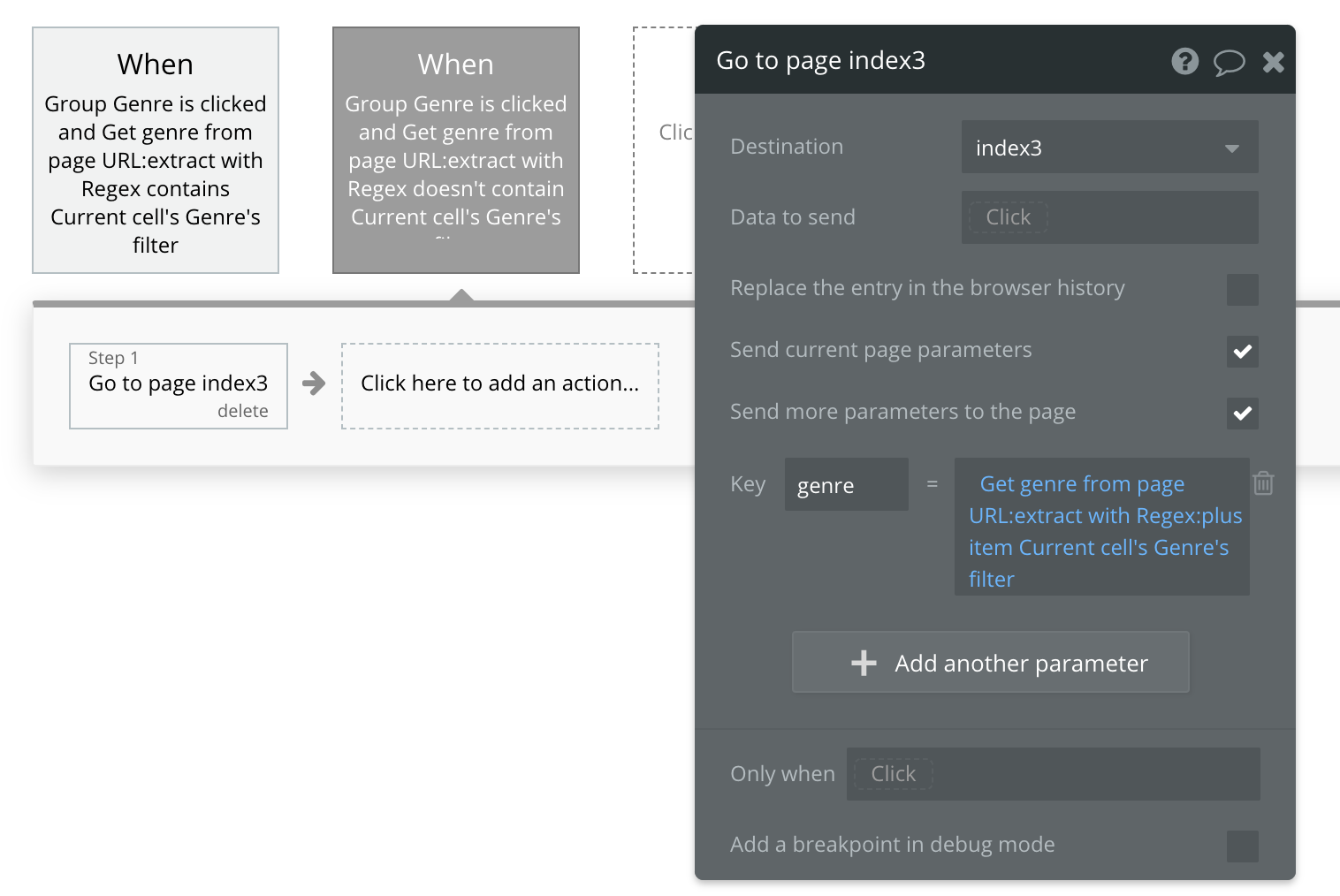Click the Add another parameter button
This screenshot has width=1340, height=896.
(x=991, y=663)
